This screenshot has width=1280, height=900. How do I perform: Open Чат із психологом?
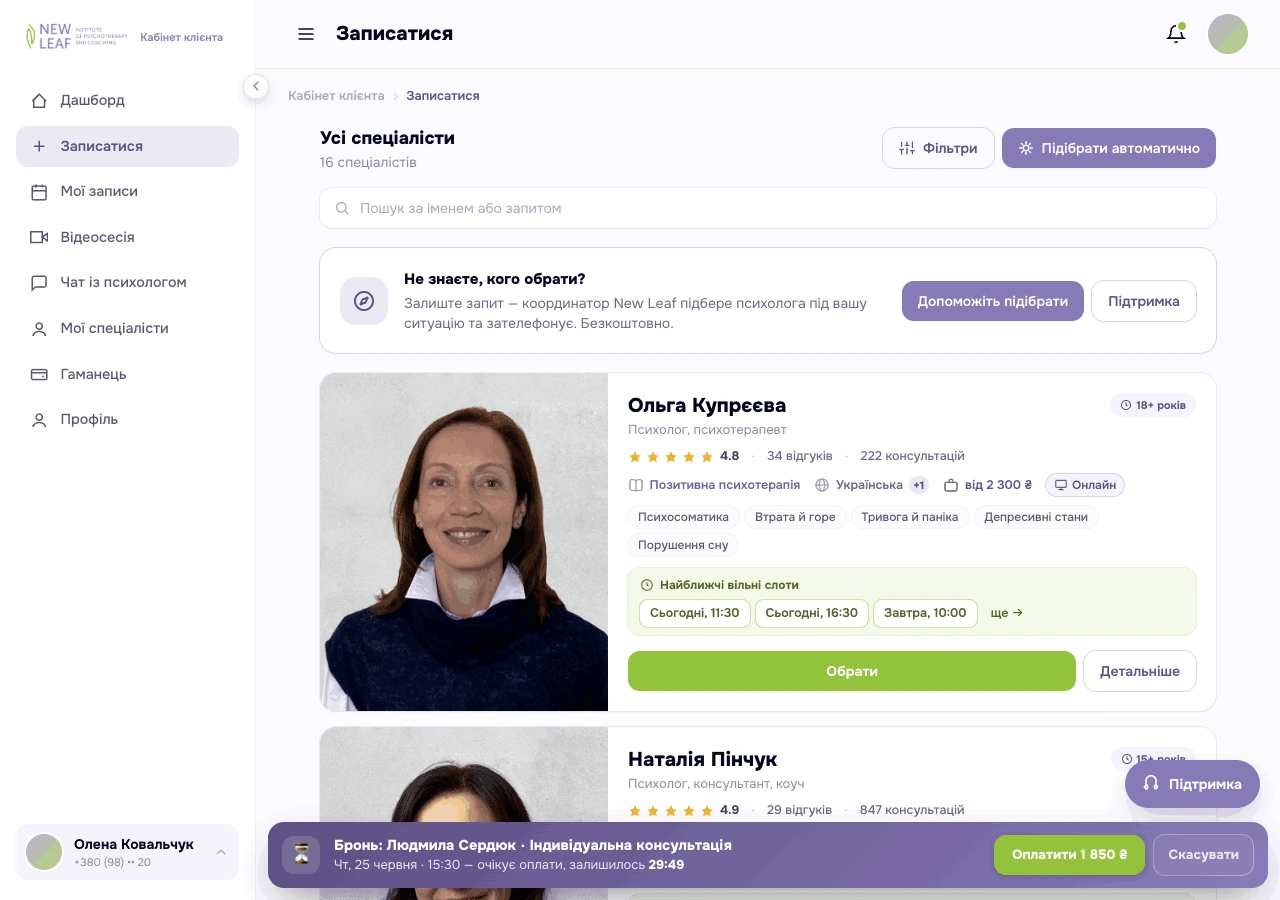click(127, 283)
